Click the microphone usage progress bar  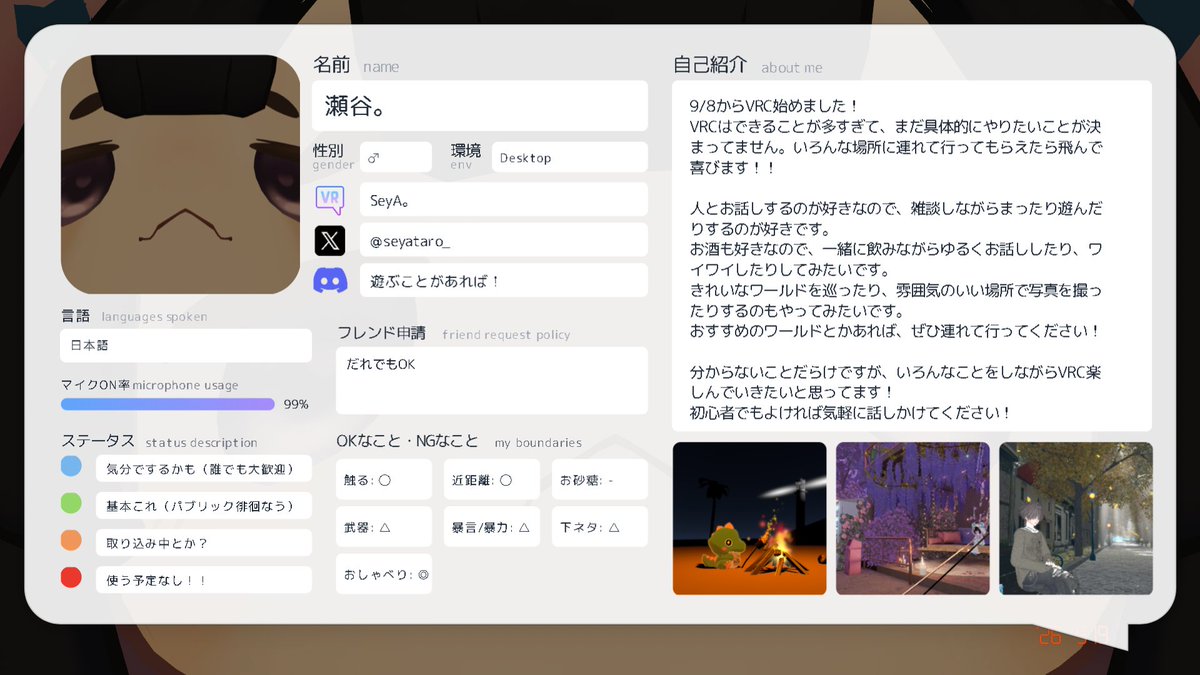tap(167, 404)
